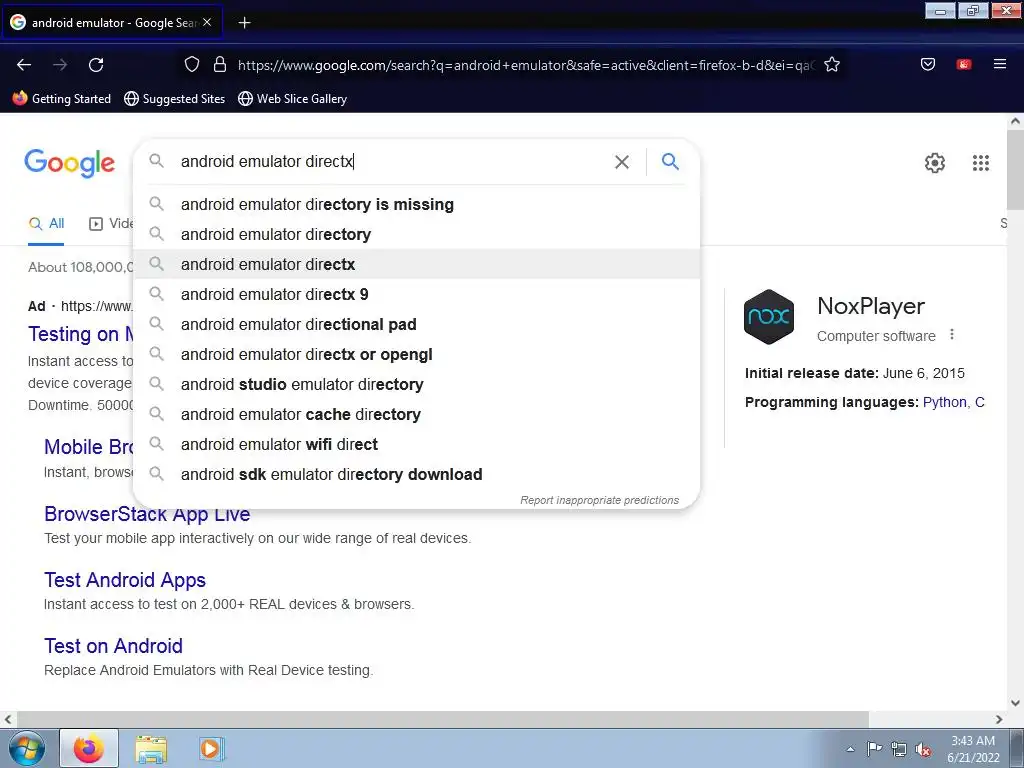
Task: Click the vertical scrollbar down arrow
Action: coord(1015,703)
